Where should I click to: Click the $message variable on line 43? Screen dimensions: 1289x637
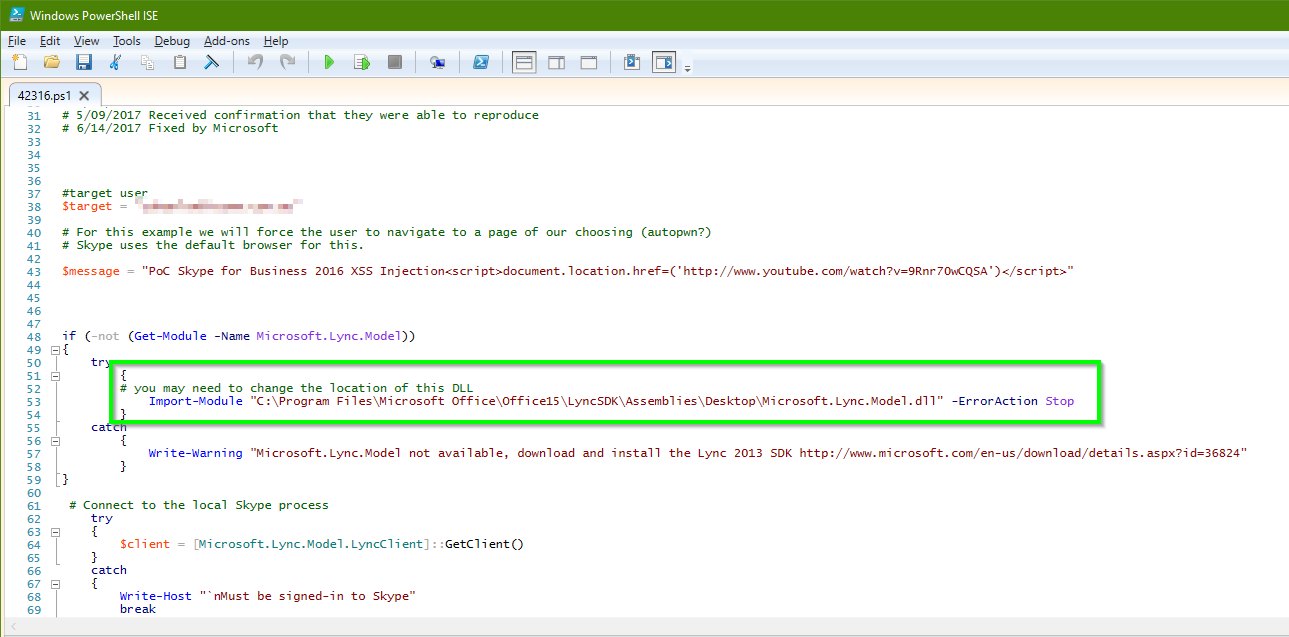(x=91, y=271)
